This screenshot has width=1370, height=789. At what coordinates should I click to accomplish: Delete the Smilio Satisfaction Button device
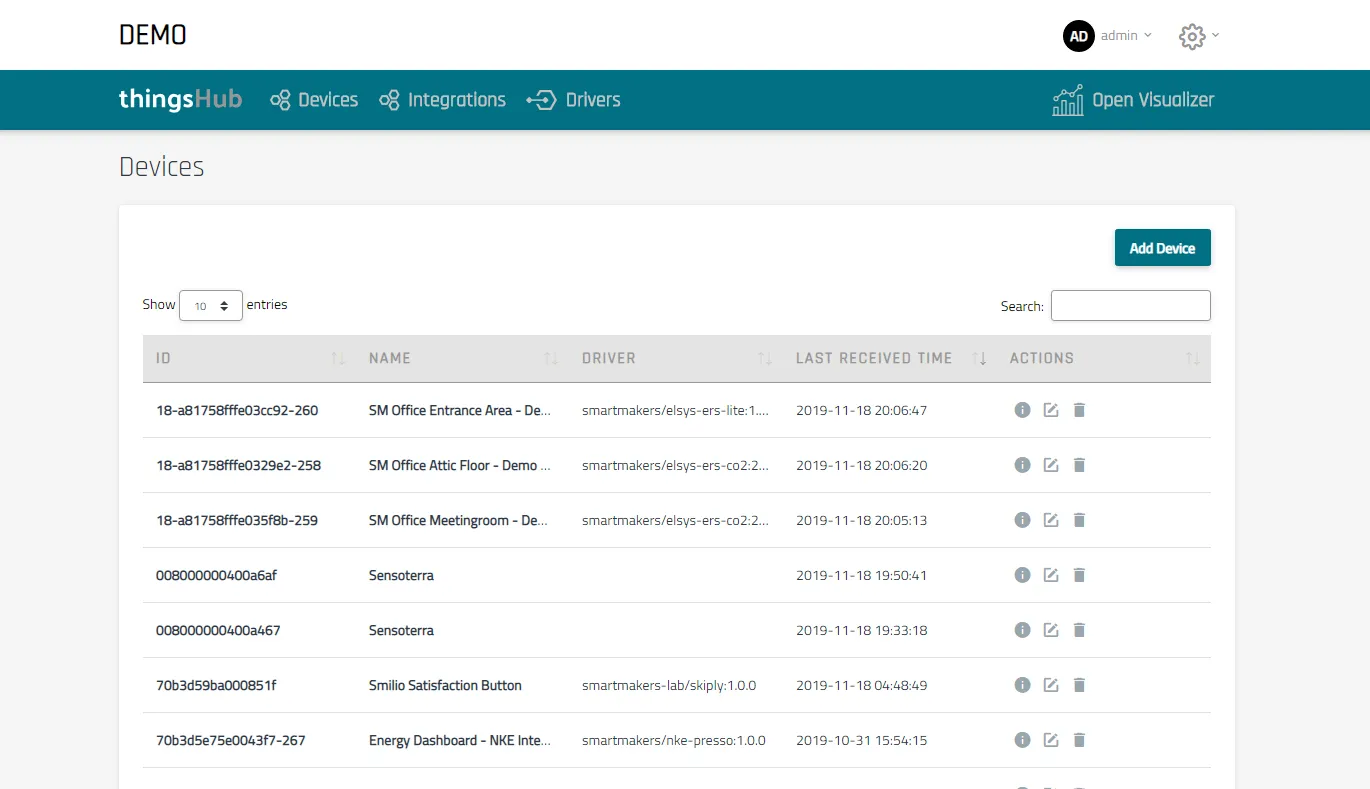tap(1079, 685)
